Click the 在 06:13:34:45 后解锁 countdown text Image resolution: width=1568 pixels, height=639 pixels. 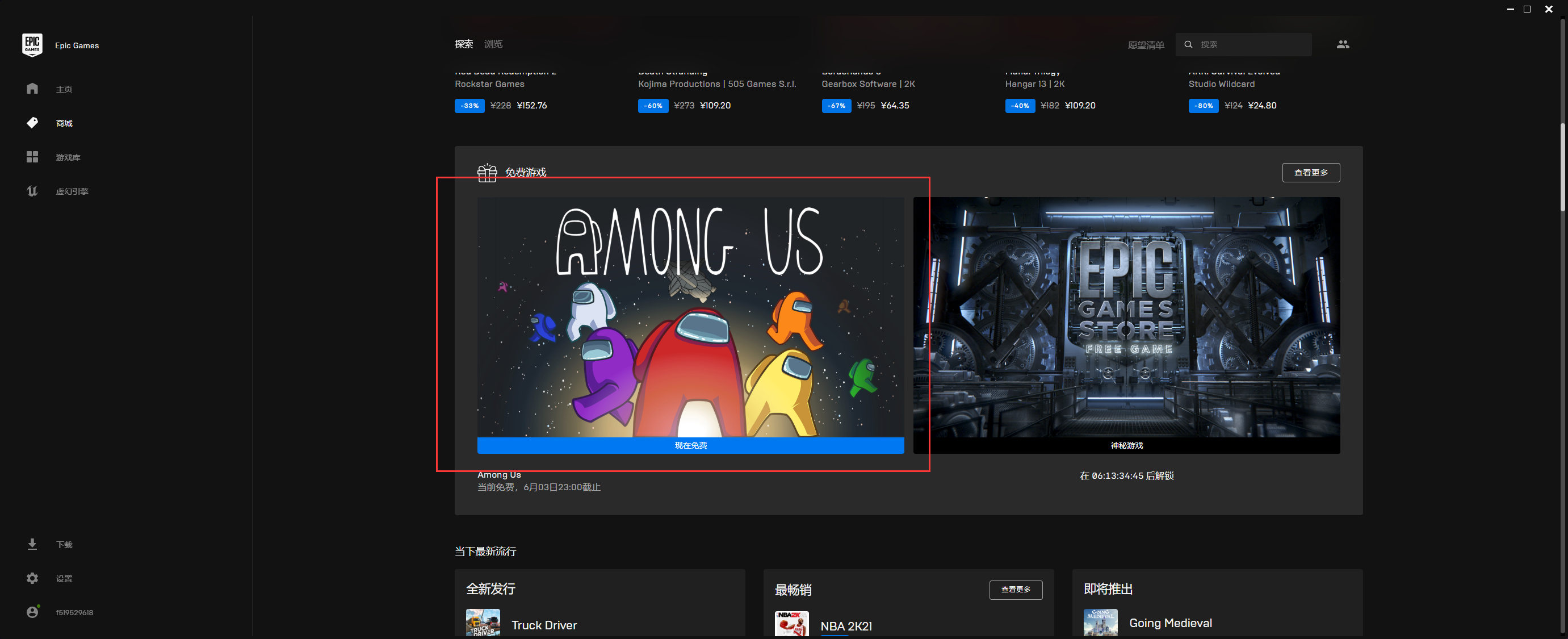1127,476
